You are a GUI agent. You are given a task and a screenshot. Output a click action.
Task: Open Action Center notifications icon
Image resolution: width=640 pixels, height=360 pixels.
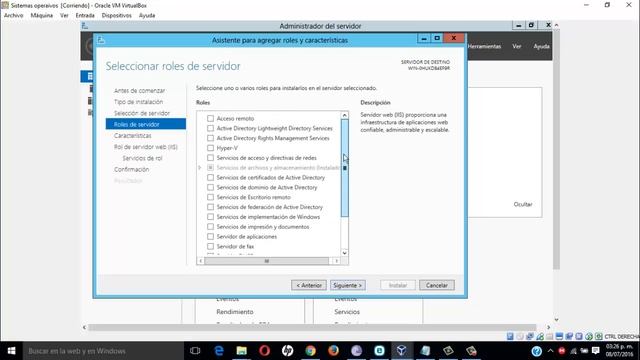coord(596,351)
